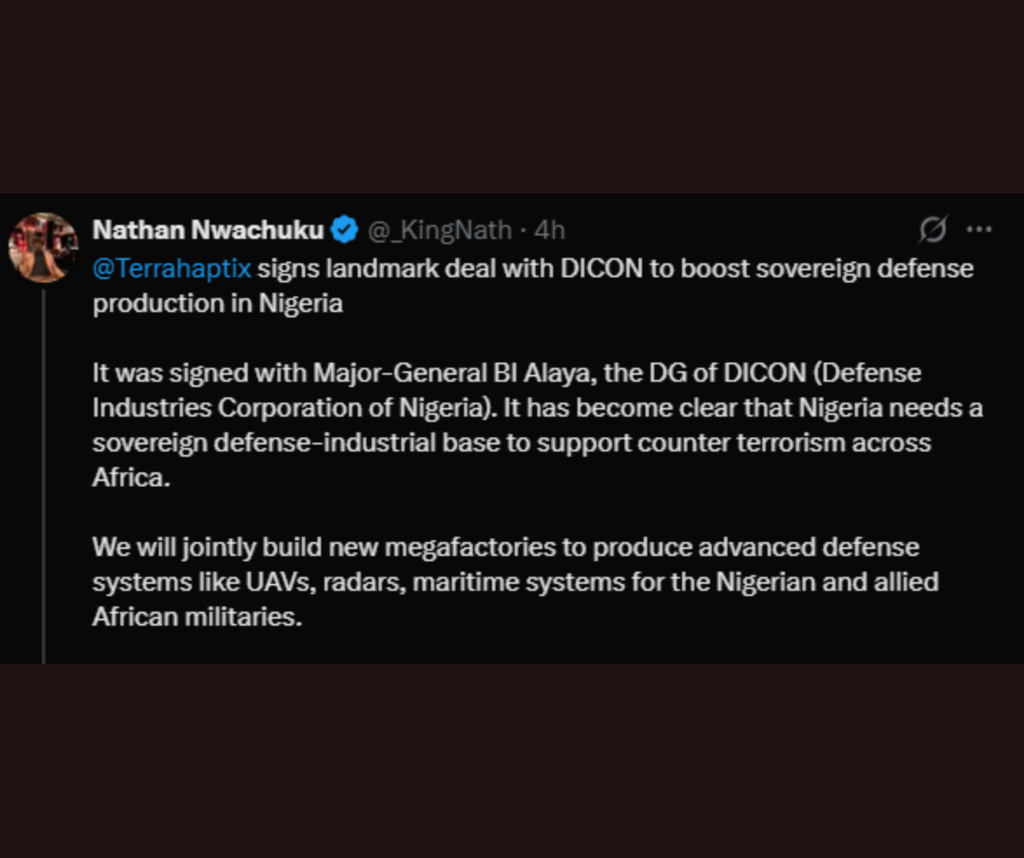Open the three-dot More options menu

[x=979, y=230]
